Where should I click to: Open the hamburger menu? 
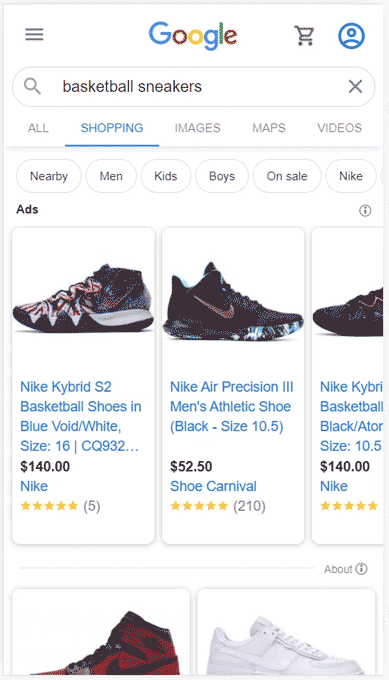tap(34, 34)
